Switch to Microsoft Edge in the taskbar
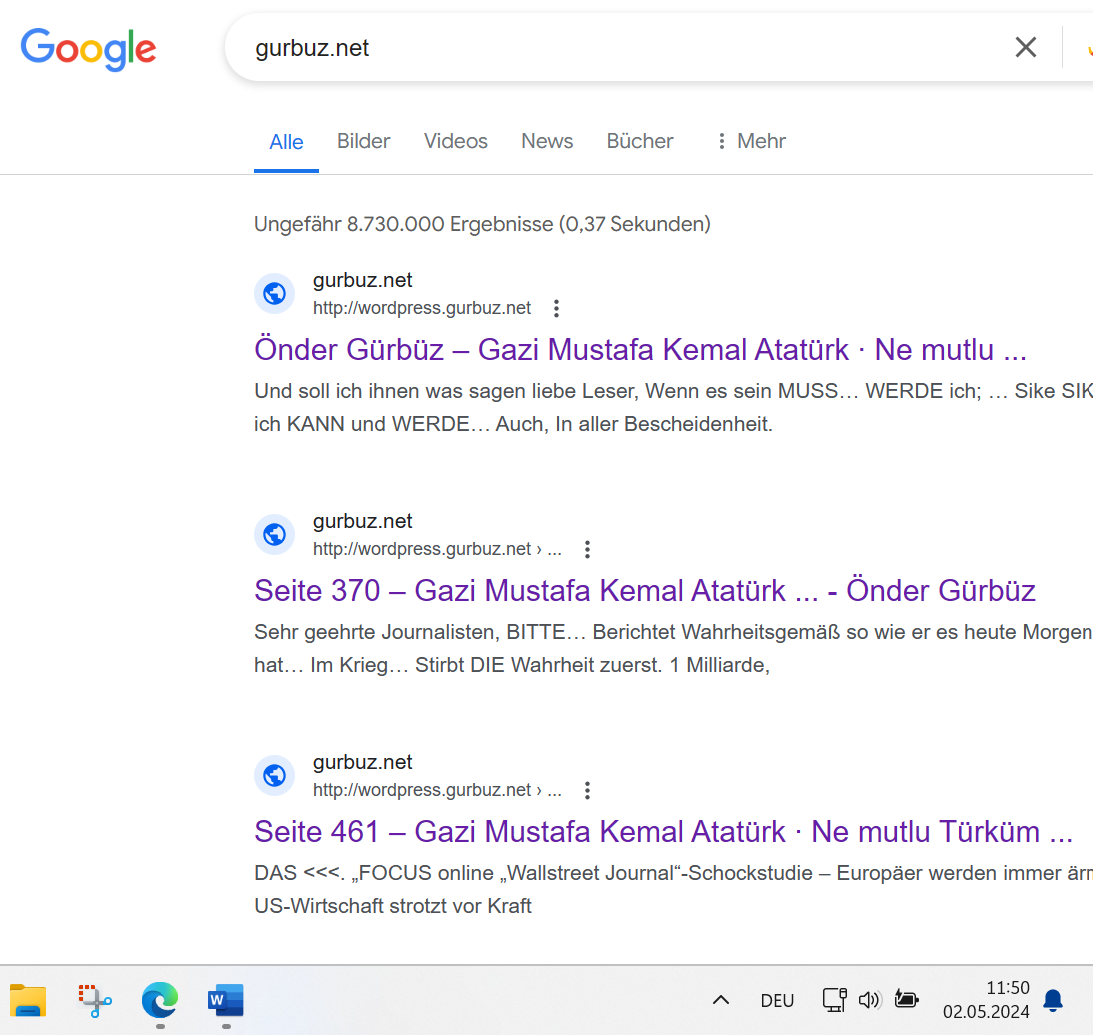The width and height of the screenshot is (1093, 1035). click(x=159, y=1000)
